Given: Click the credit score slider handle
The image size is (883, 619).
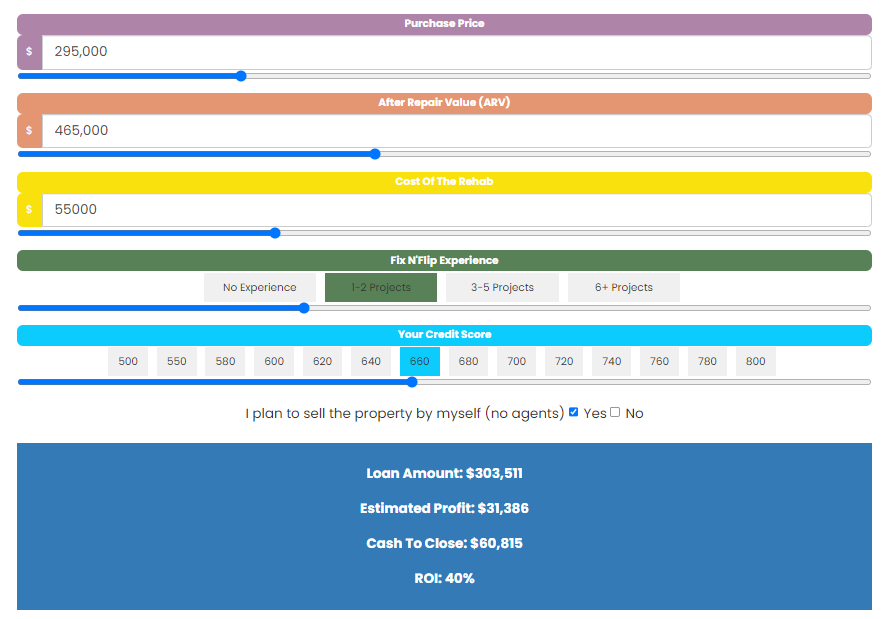Looking at the screenshot, I should 411,381.
